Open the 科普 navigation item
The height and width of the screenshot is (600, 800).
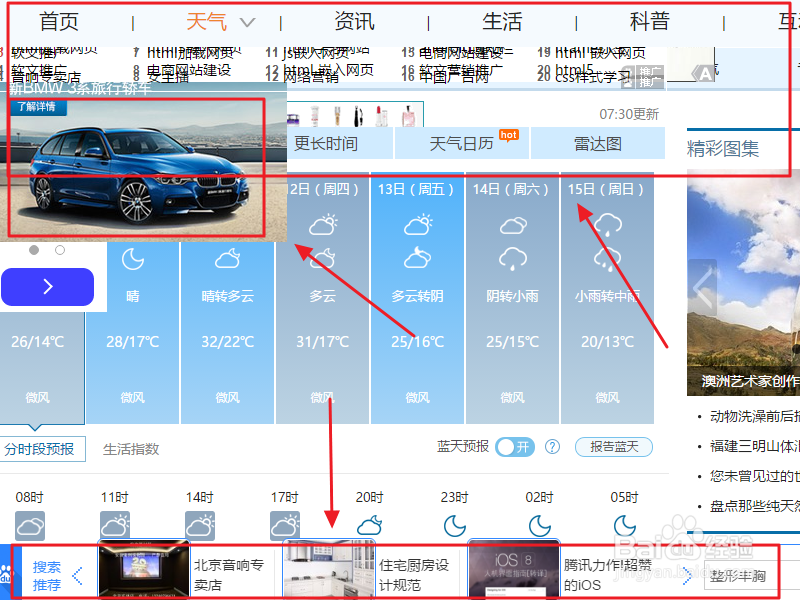(x=649, y=22)
